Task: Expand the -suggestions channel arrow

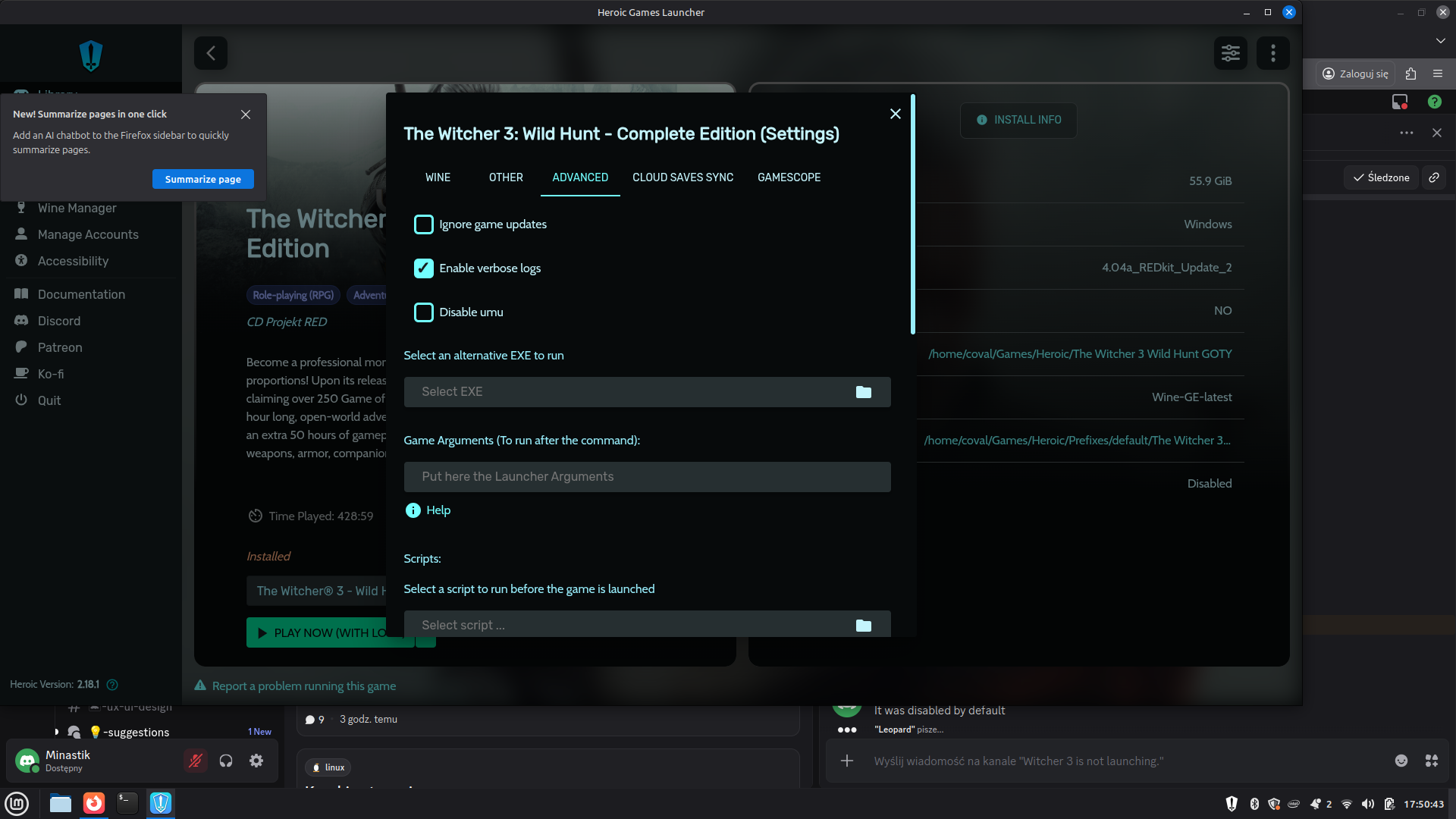Action: coord(57,732)
